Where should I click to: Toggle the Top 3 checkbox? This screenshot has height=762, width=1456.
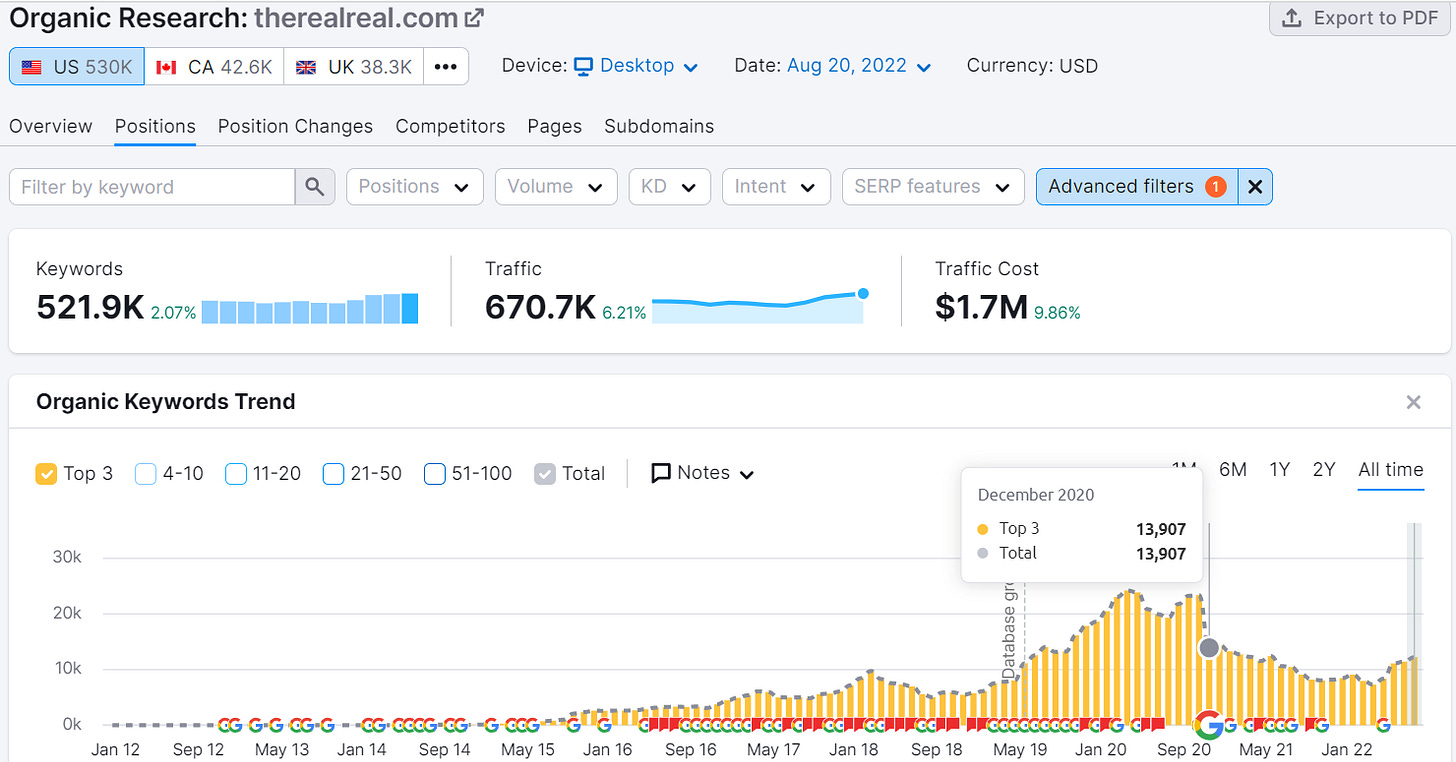(x=46, y=474)
